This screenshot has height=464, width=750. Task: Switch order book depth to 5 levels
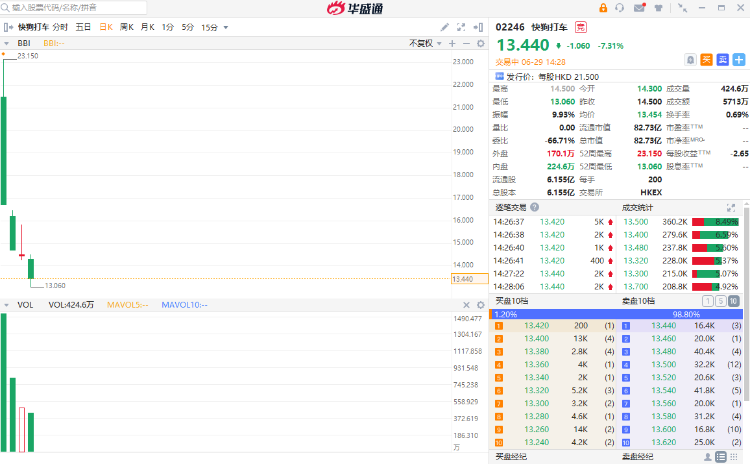click(x=720, y=300)
